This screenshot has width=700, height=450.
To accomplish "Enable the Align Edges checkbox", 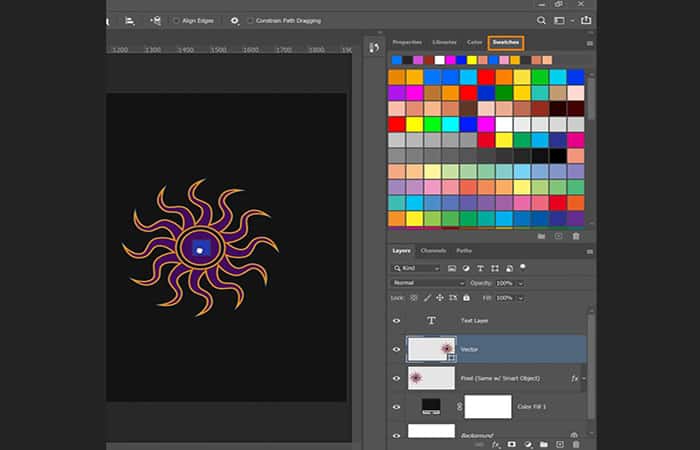I will point(176,20).
